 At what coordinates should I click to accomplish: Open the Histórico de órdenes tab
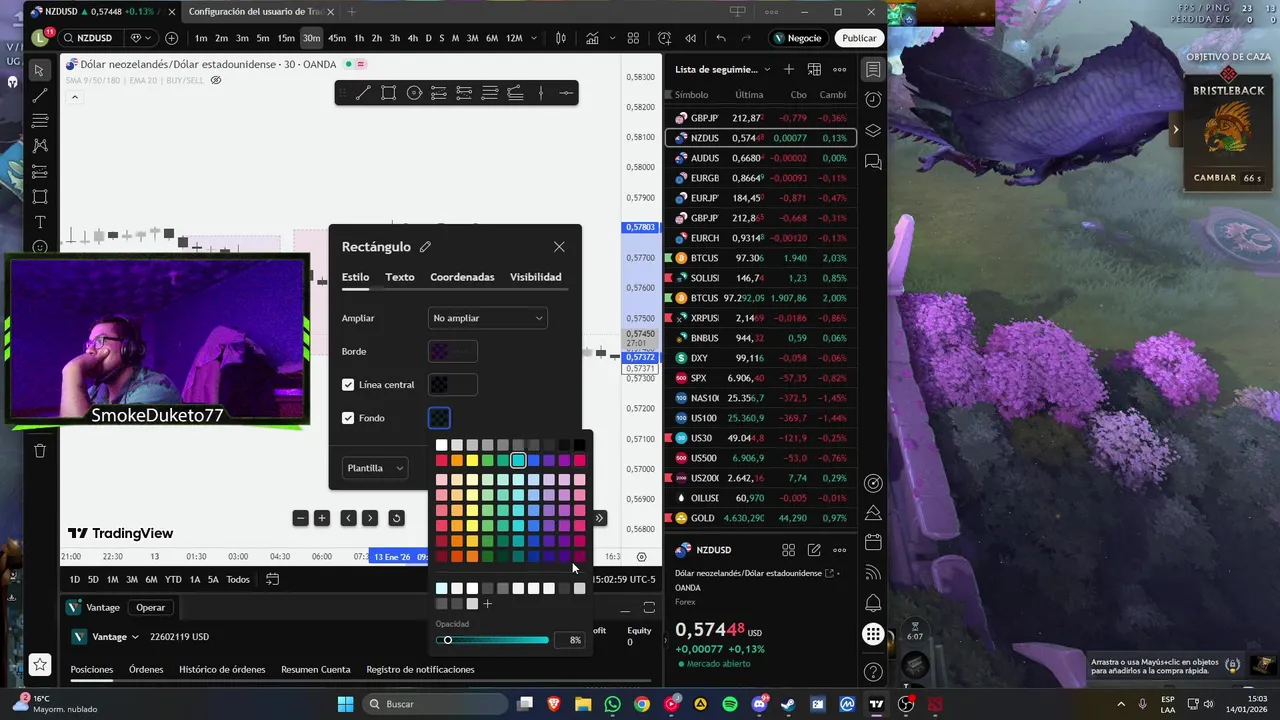click(222, 669)
